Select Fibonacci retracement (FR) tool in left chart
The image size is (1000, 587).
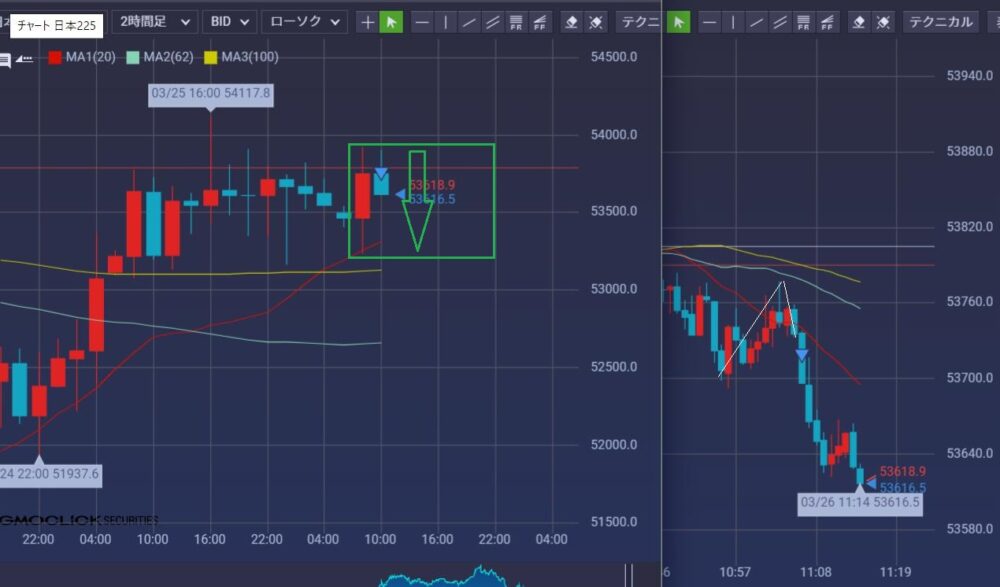tap(516, 22)
